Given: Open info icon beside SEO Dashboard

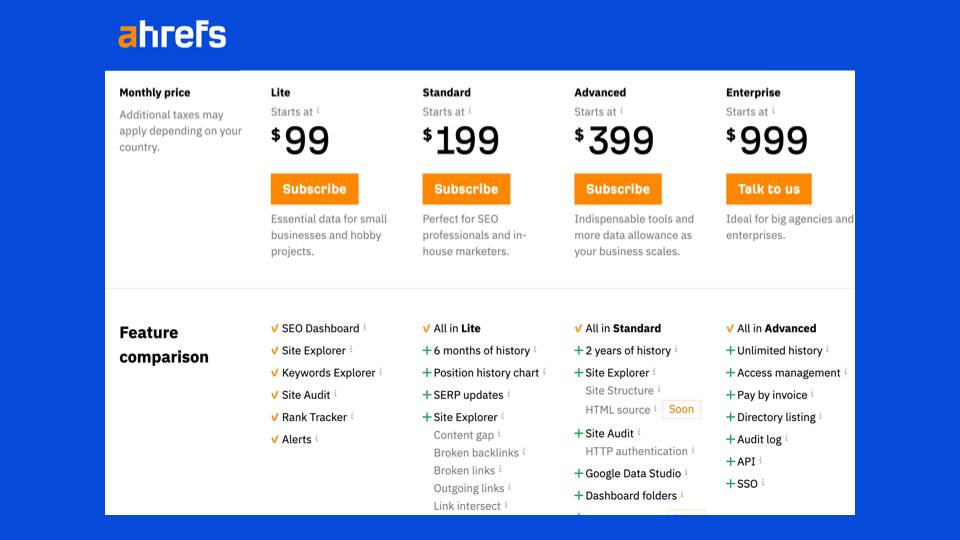Looking at the screenshot, I should tap(365, 327).
